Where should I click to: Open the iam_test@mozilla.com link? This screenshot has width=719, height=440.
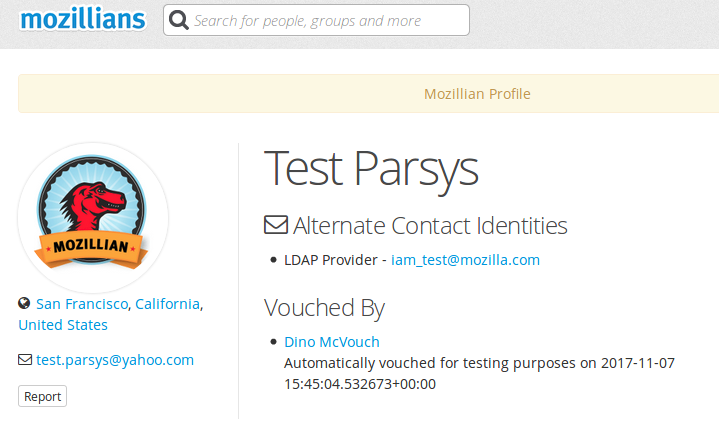(465, 260)
